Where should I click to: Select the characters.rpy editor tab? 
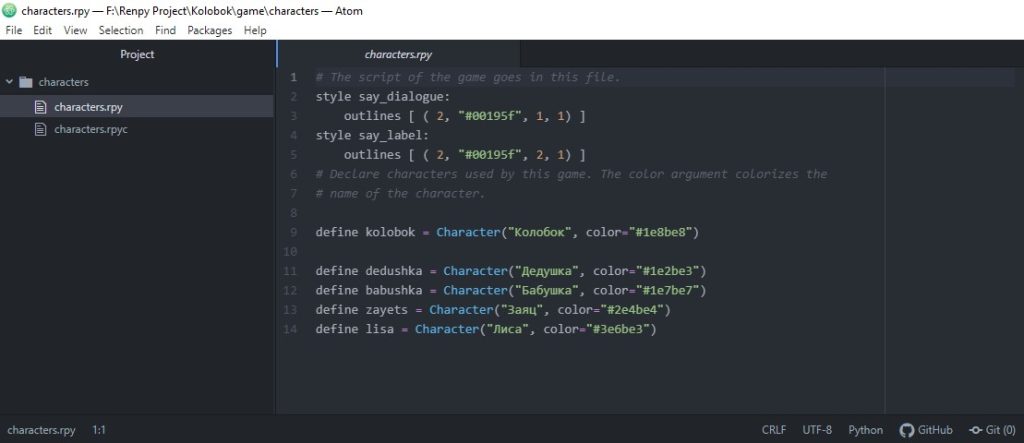pyautogui.click(x=398, y=54)
